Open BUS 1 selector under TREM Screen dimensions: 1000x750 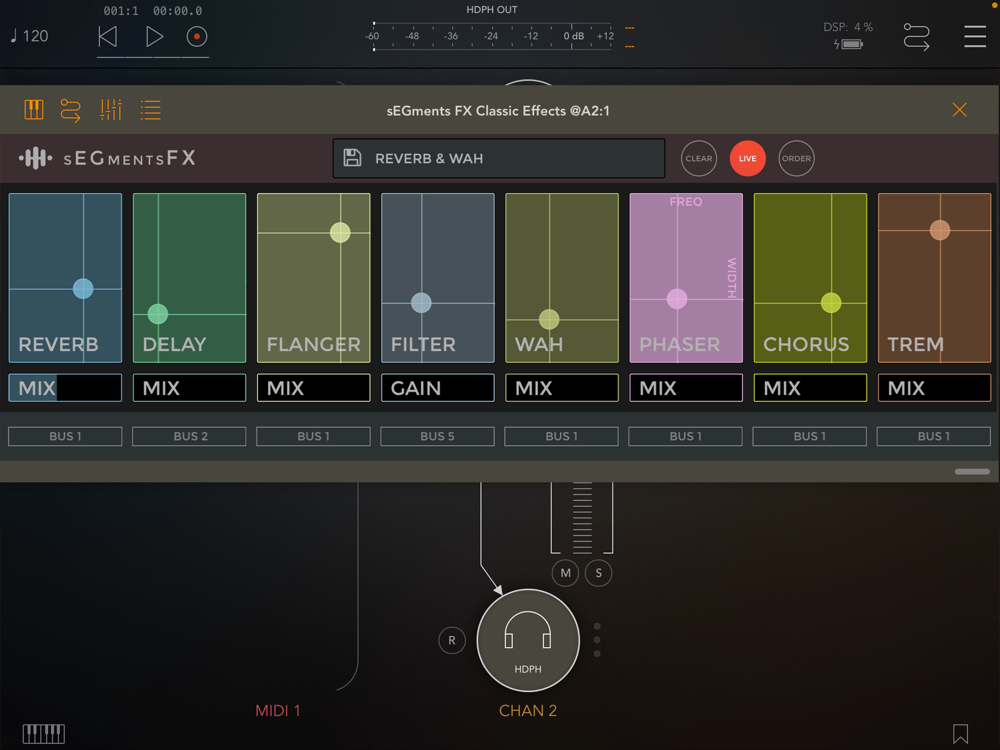pos(934,436)
